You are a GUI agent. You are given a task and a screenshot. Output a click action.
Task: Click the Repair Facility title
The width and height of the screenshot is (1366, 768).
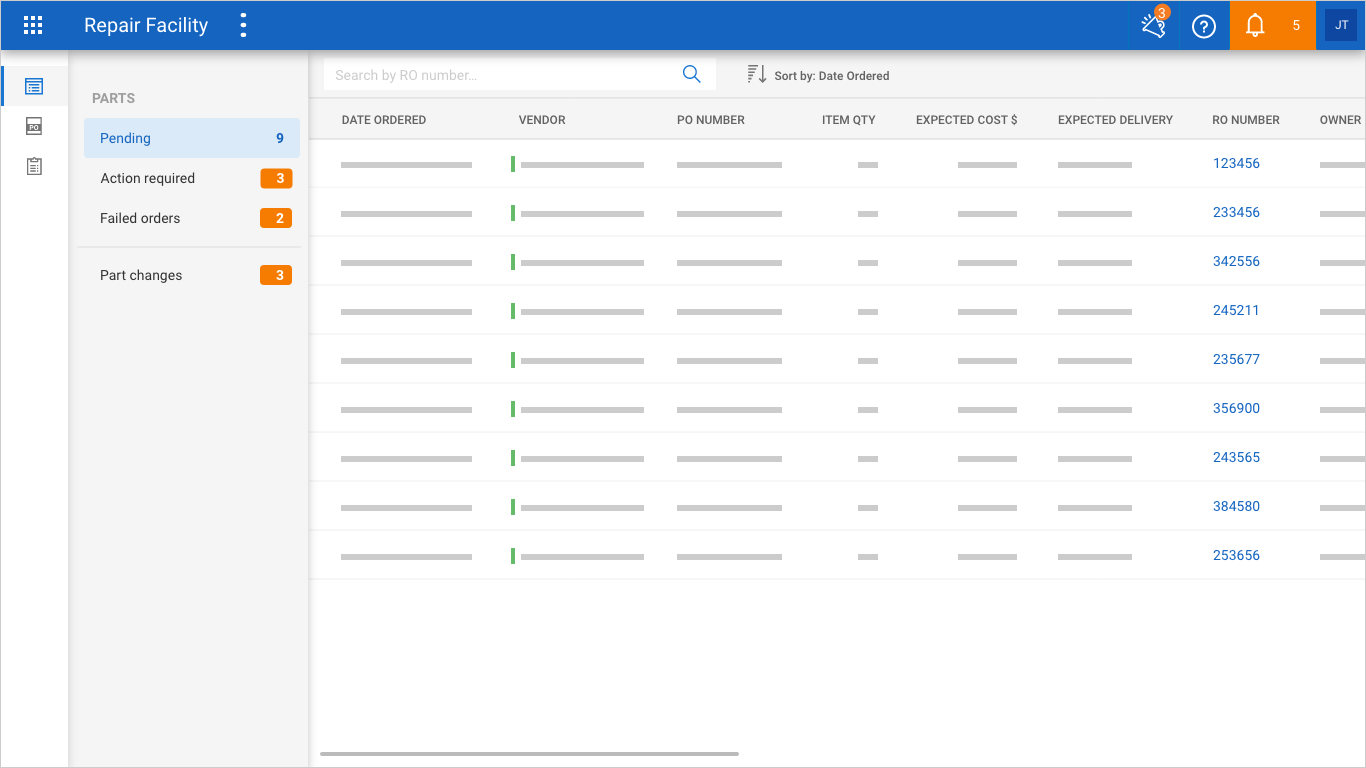coord(146,26)
